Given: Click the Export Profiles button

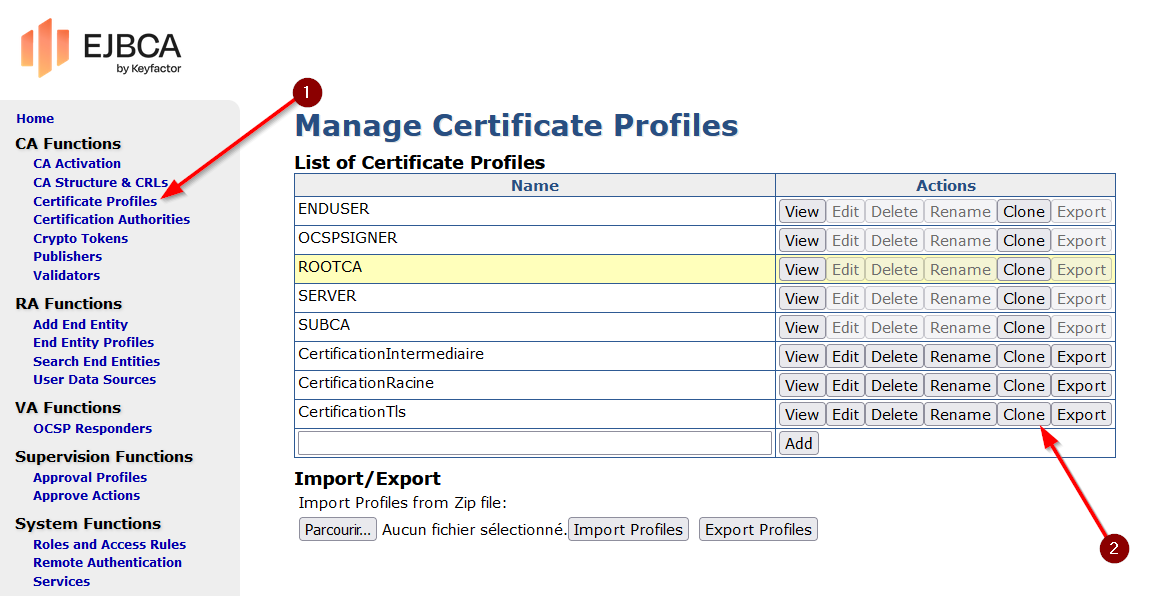Looking at the screenshot, I should (758, 530).
